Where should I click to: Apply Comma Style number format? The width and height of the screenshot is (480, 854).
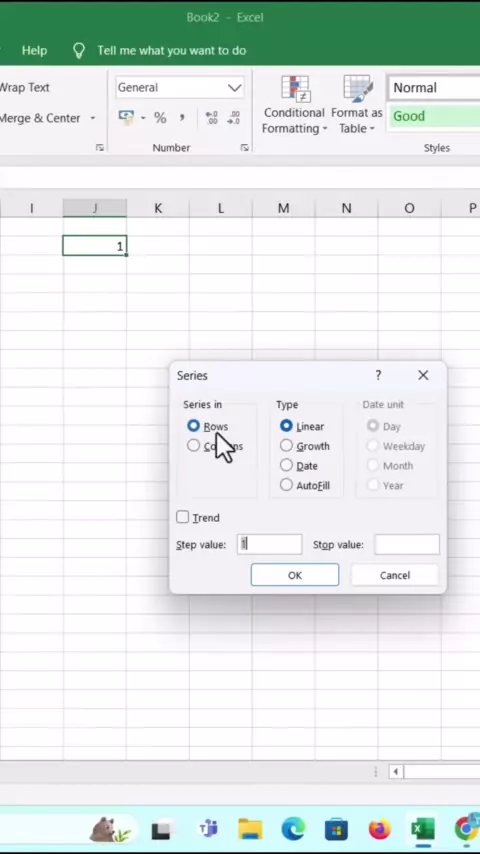pyautogui.click(x=182, y=118)
